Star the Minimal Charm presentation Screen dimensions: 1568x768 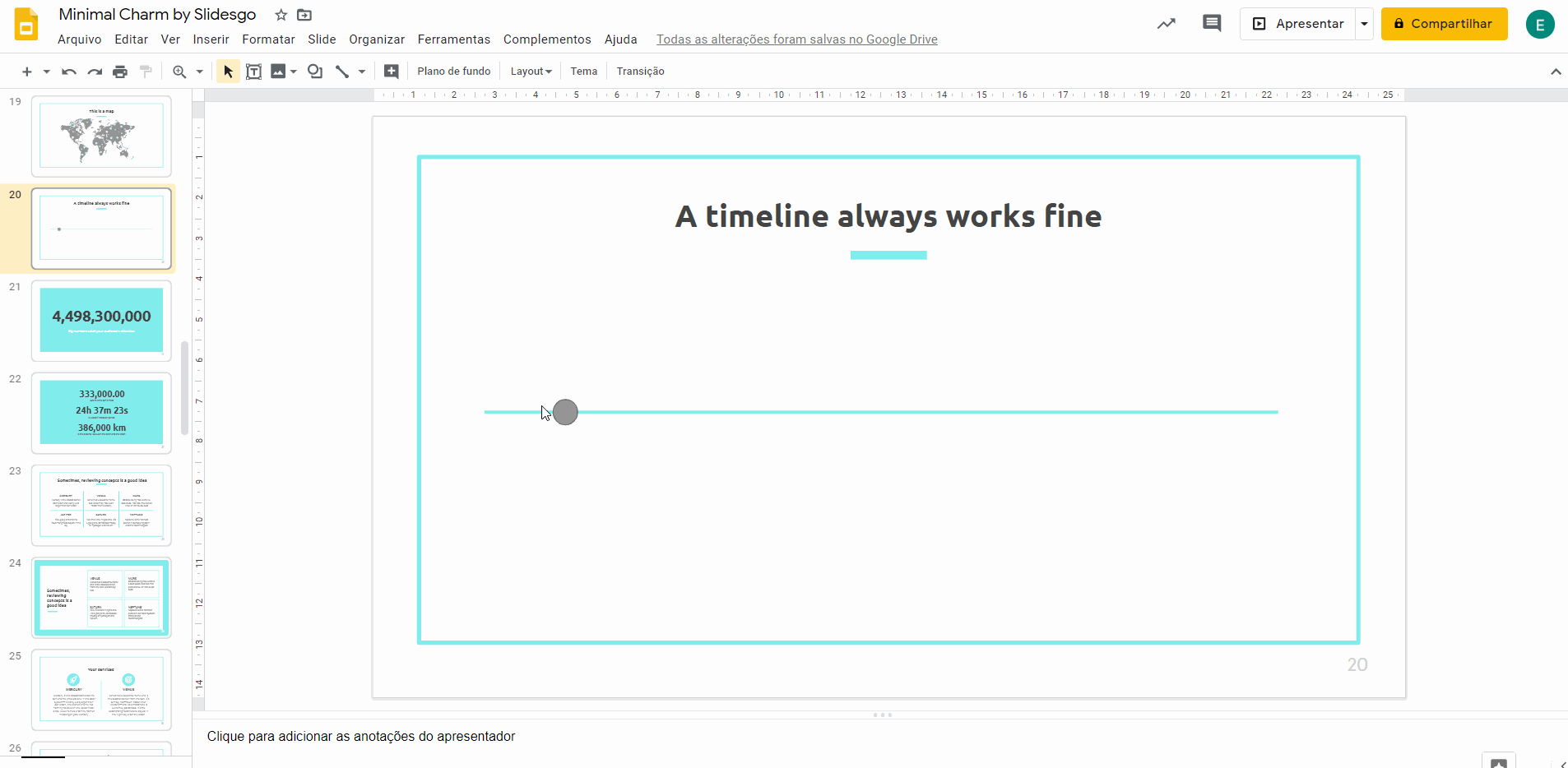pyautogui.click(x=281, y=15)
